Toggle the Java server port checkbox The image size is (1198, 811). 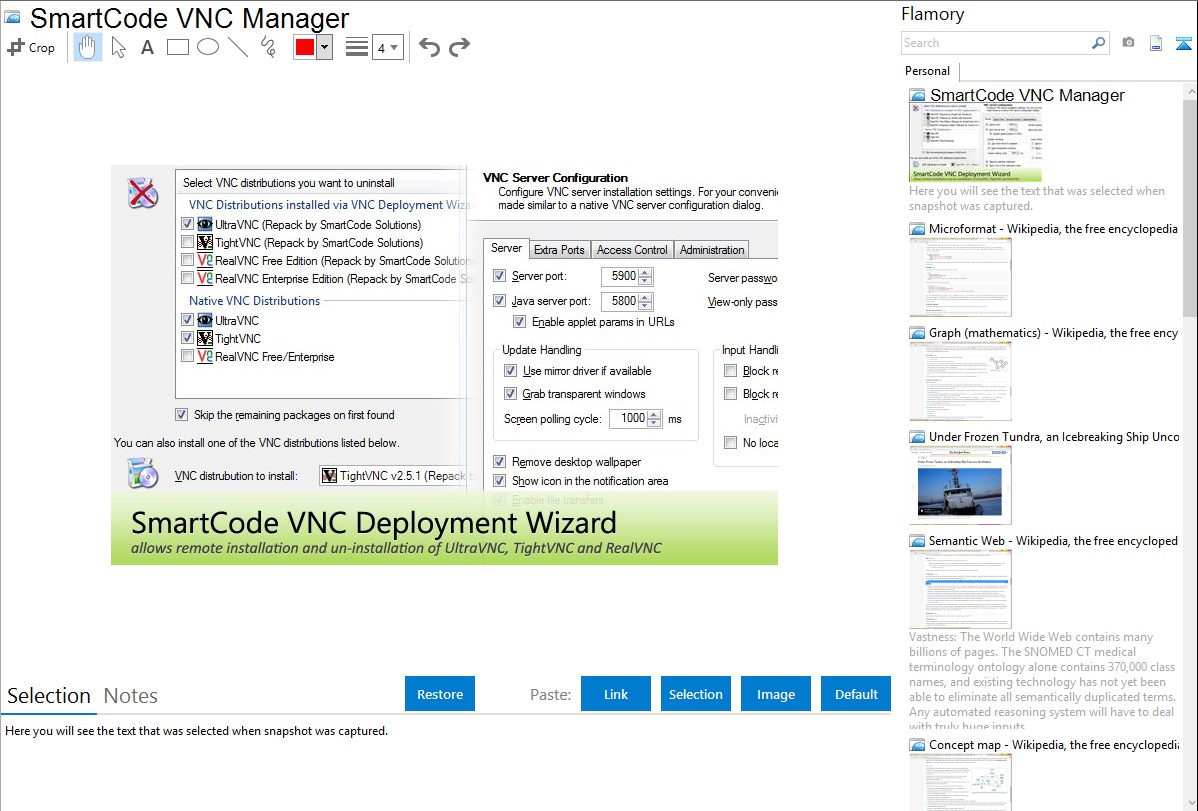click(x=499, y=300)
